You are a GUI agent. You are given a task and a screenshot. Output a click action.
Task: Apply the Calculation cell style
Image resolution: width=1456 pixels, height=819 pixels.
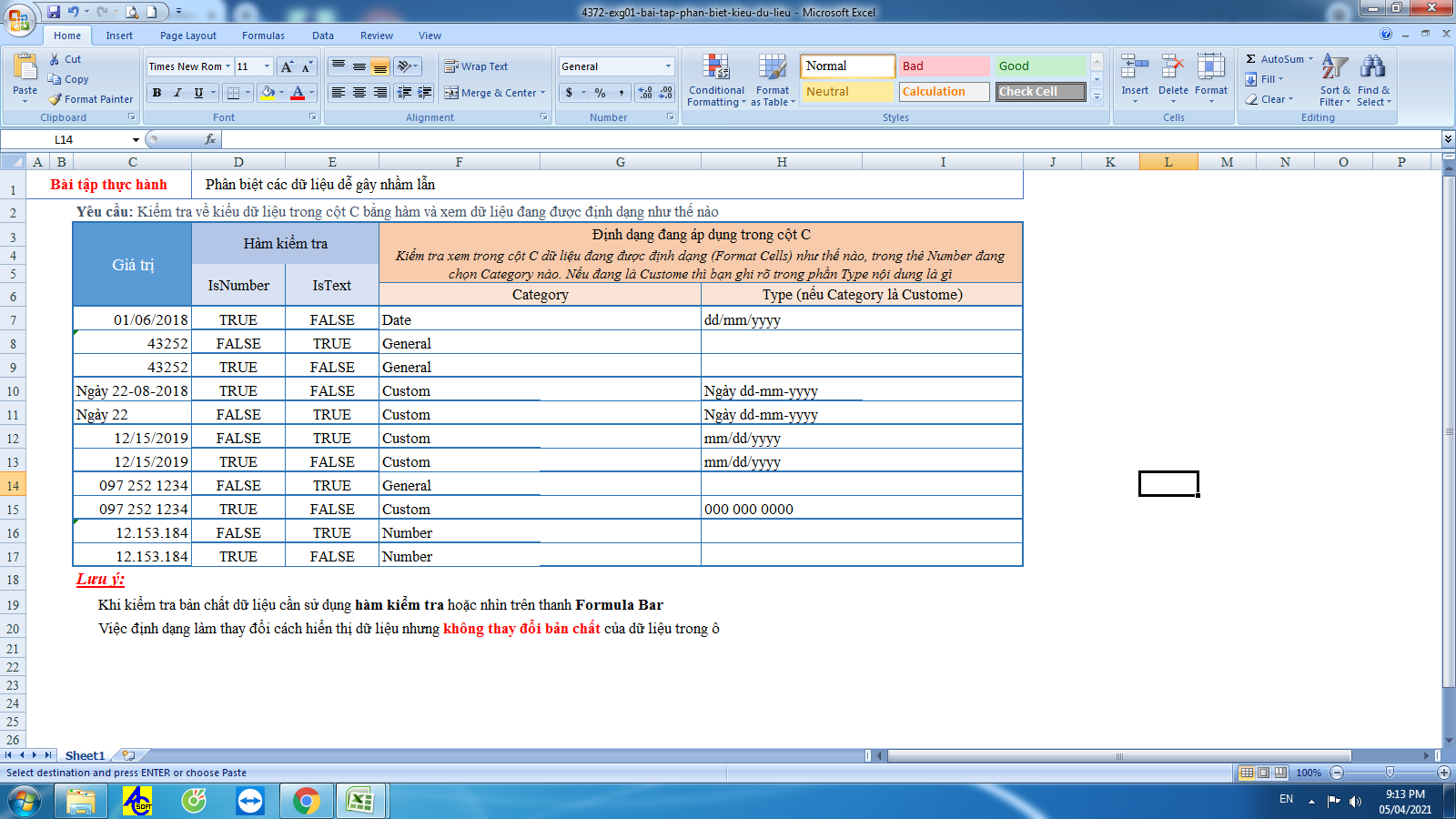(945, 92)
